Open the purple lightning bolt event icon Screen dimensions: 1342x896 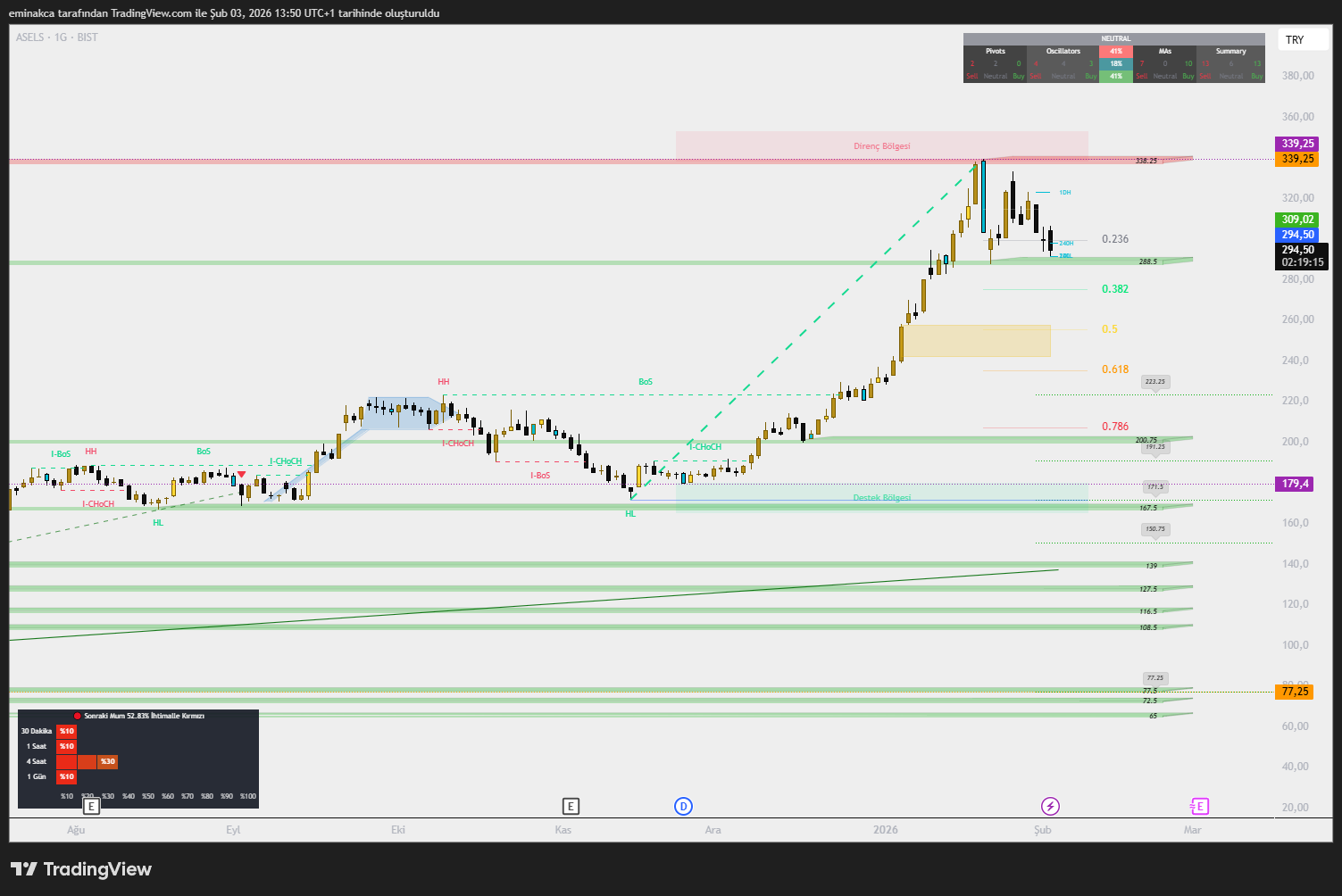(1051, 807)
